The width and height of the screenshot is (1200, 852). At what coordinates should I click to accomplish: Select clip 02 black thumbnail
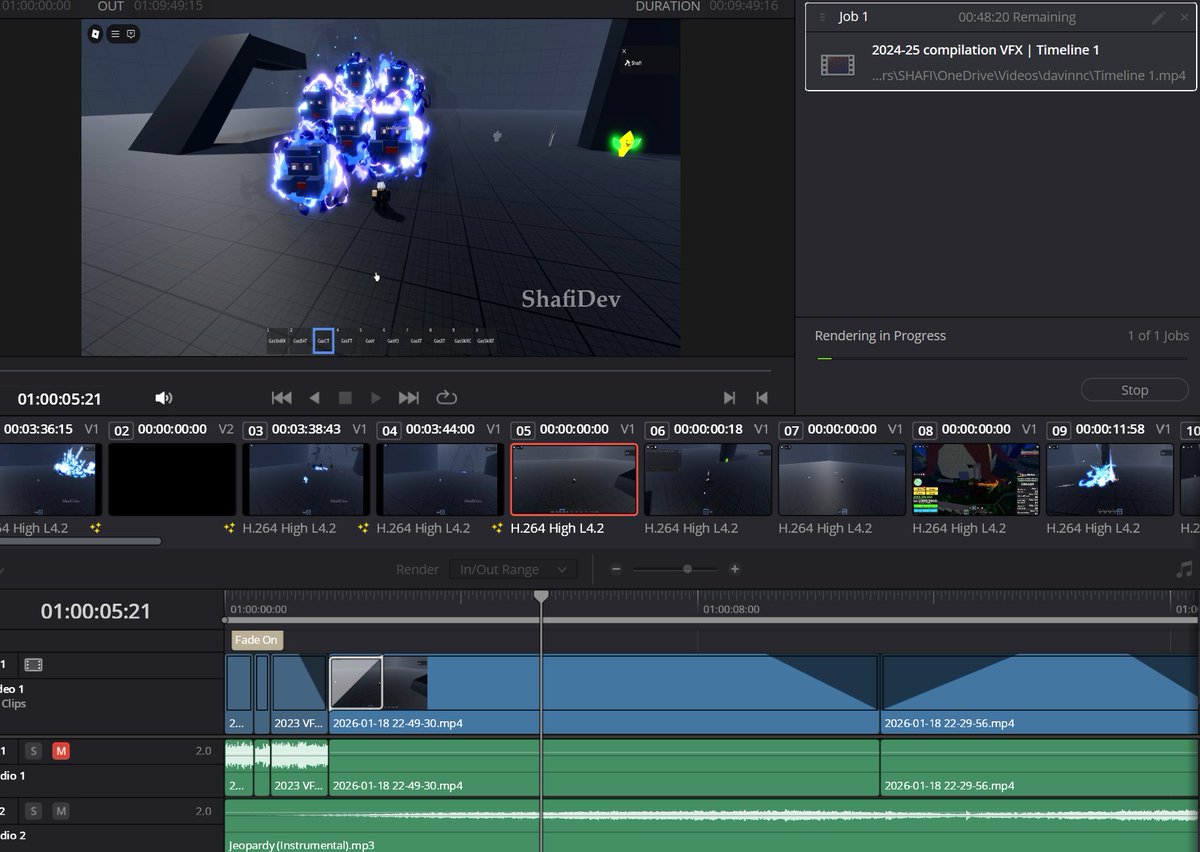[172, 480]
